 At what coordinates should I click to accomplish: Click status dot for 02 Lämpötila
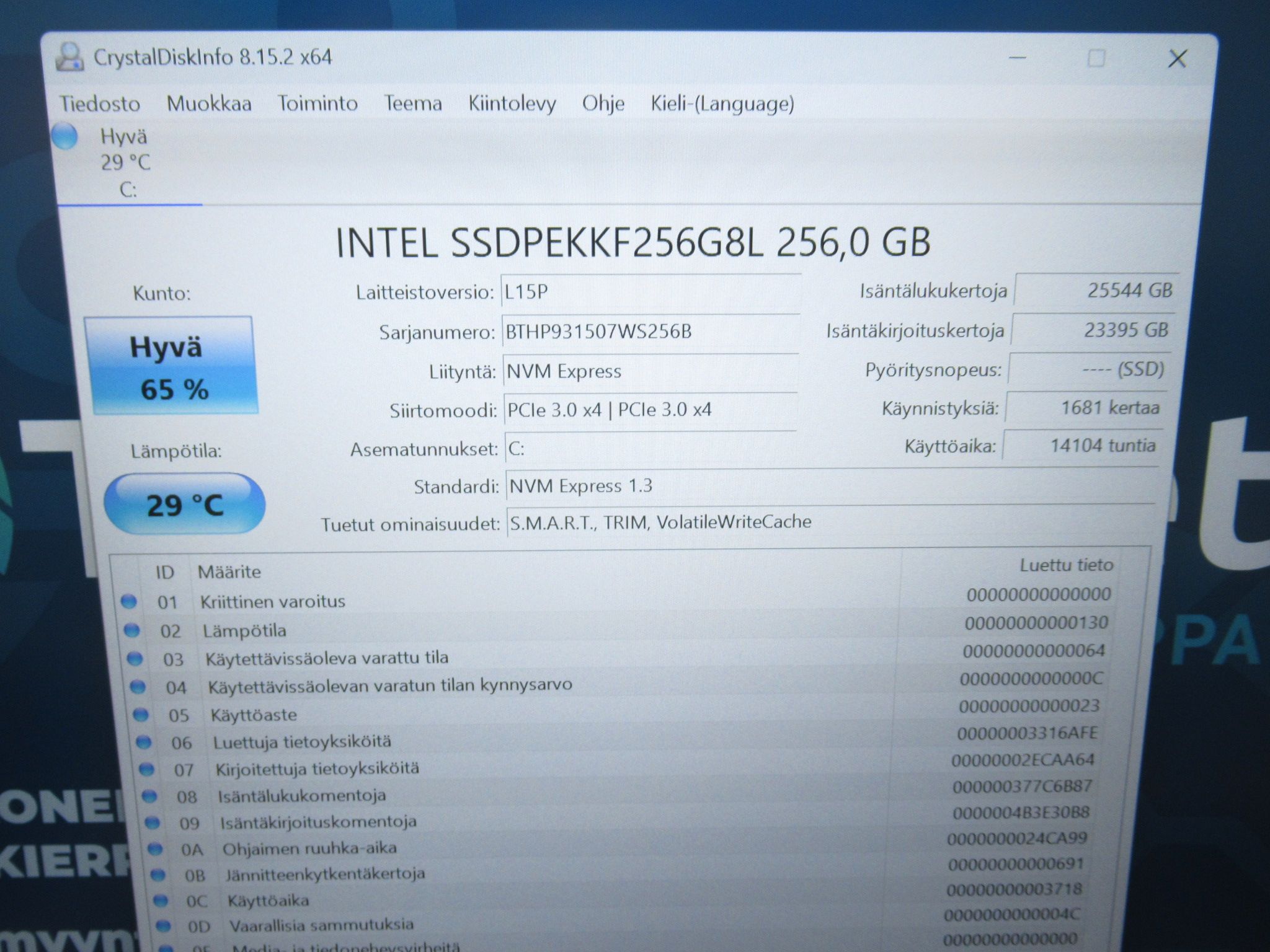coord(131,630)
